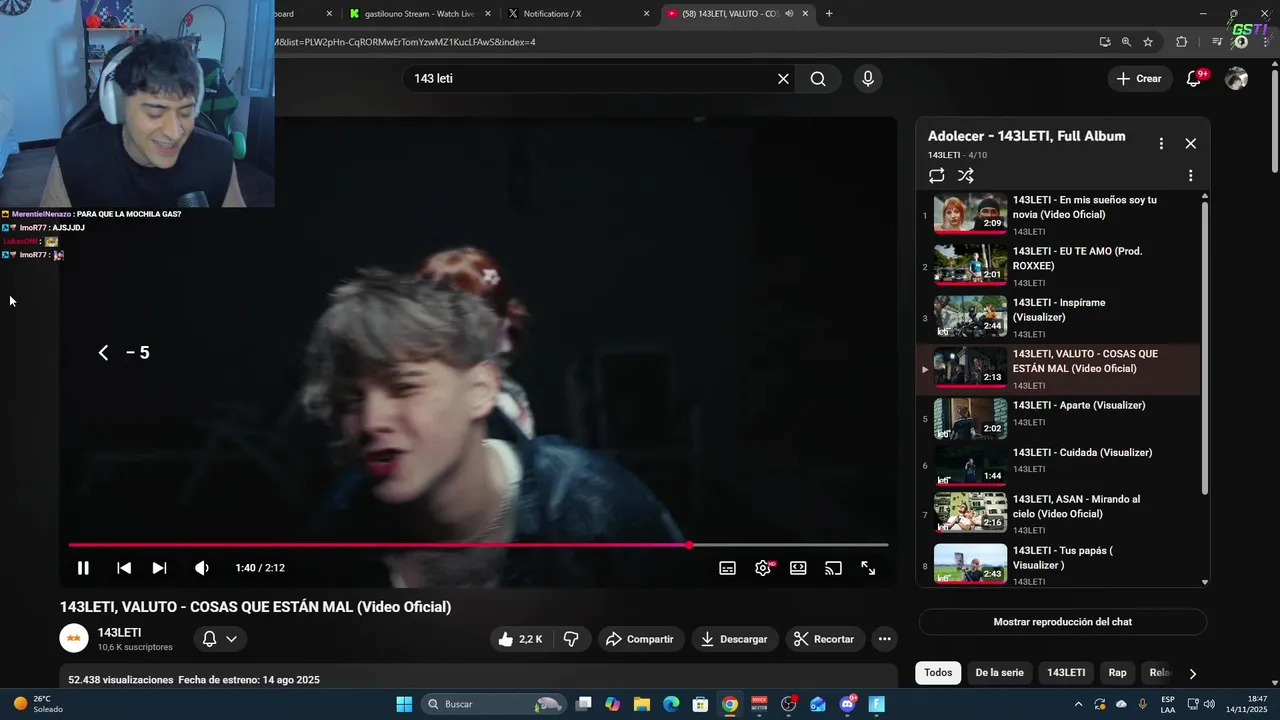Play 'Cuidada (Visualizer)' from playlist
1280x720 pixels.
pos(1058,465)
